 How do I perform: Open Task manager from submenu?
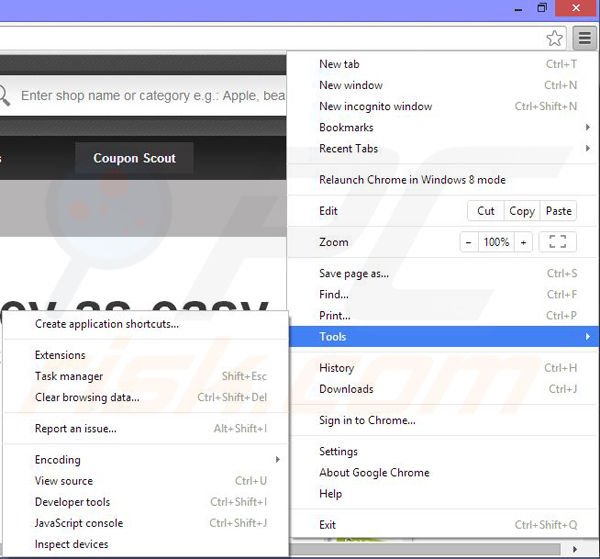[145, 376]
